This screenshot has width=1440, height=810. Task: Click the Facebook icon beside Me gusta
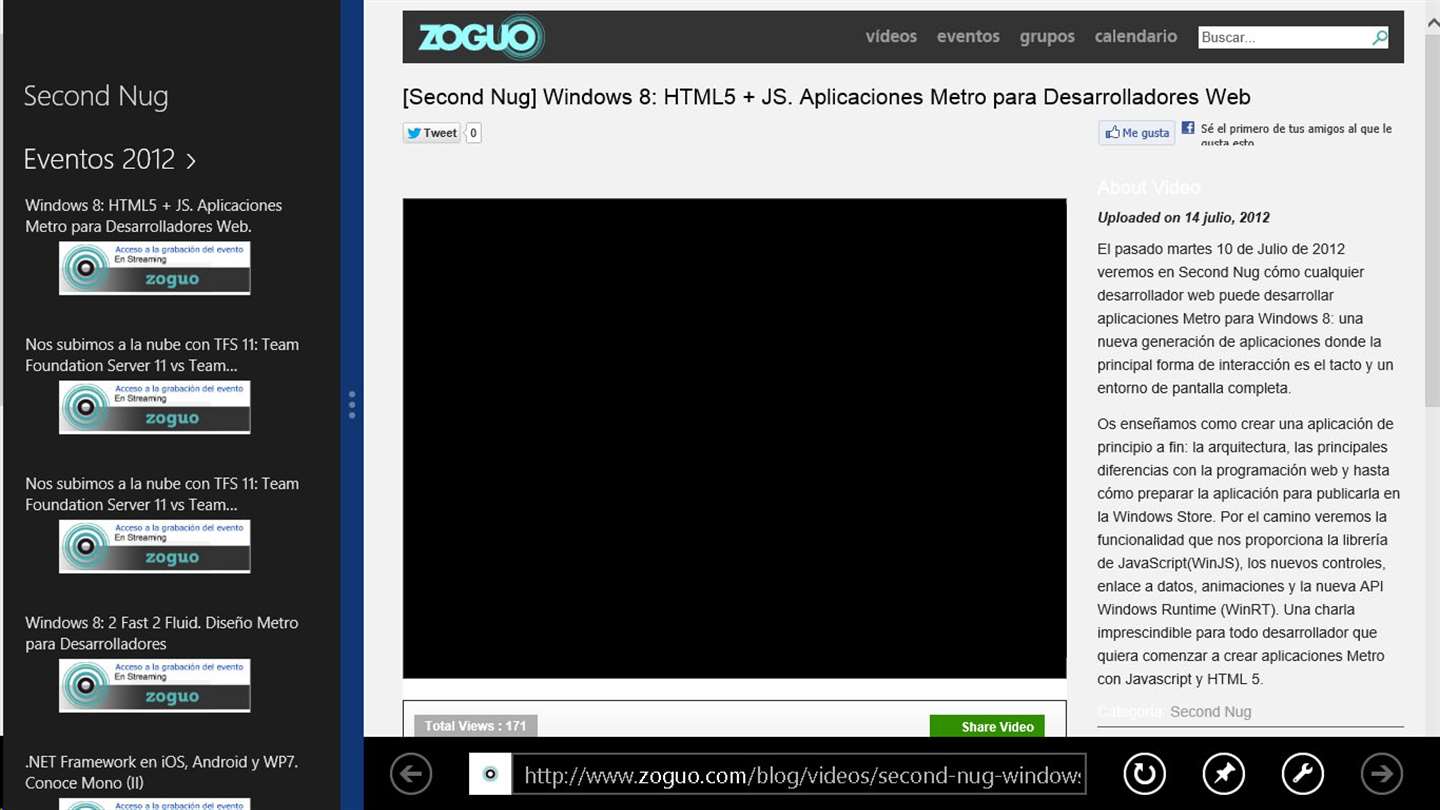(x=1188, y=128)
